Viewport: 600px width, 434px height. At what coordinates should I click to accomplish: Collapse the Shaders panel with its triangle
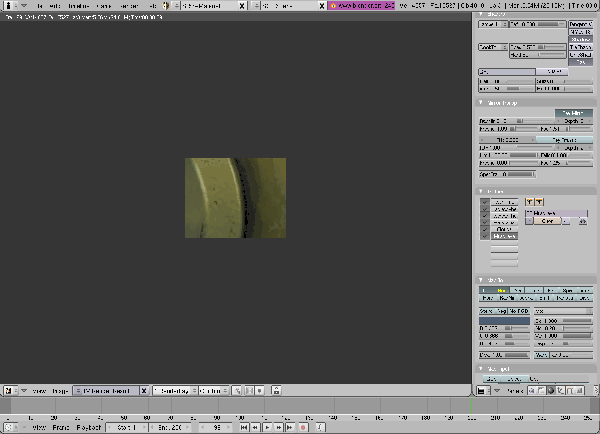coord(481,14)
